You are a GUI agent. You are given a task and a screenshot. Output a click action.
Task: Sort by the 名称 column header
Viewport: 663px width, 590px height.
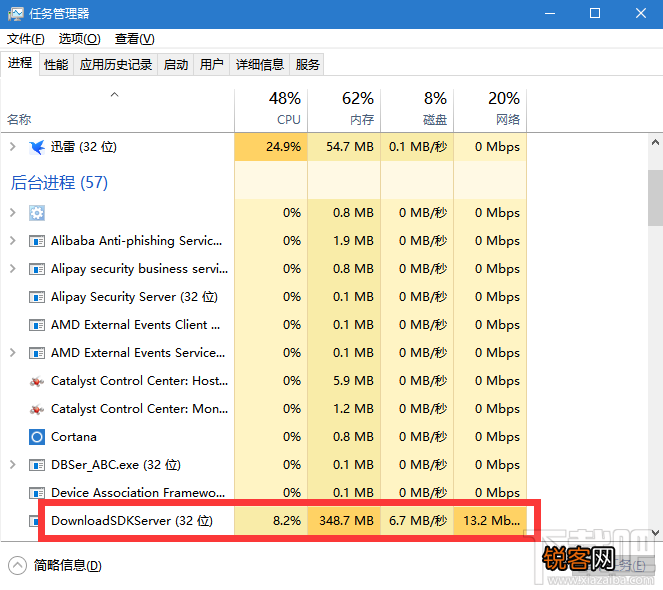[x=117, y=110]
